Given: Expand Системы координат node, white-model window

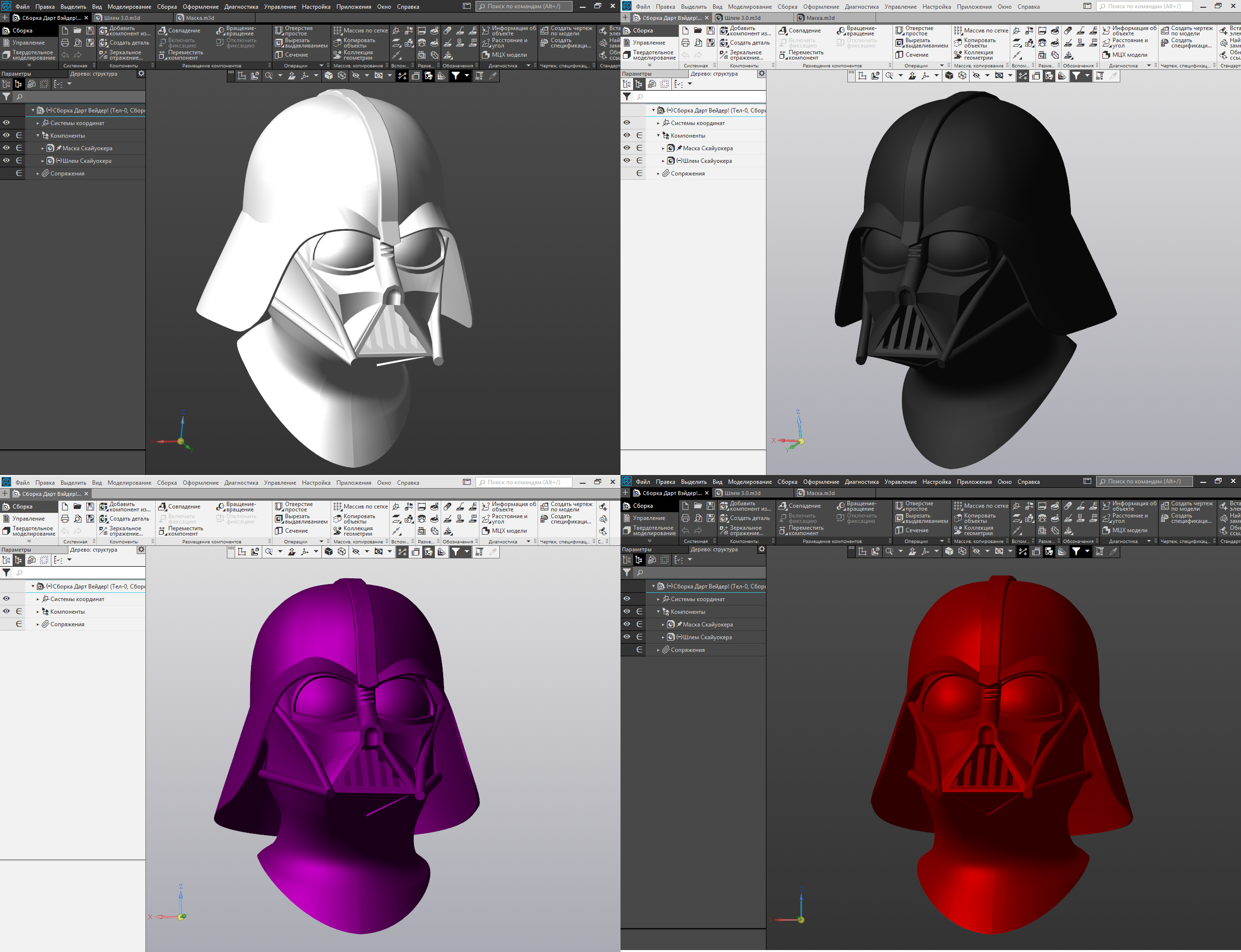Looking at the screenshot, I should (x=38, y=123).
